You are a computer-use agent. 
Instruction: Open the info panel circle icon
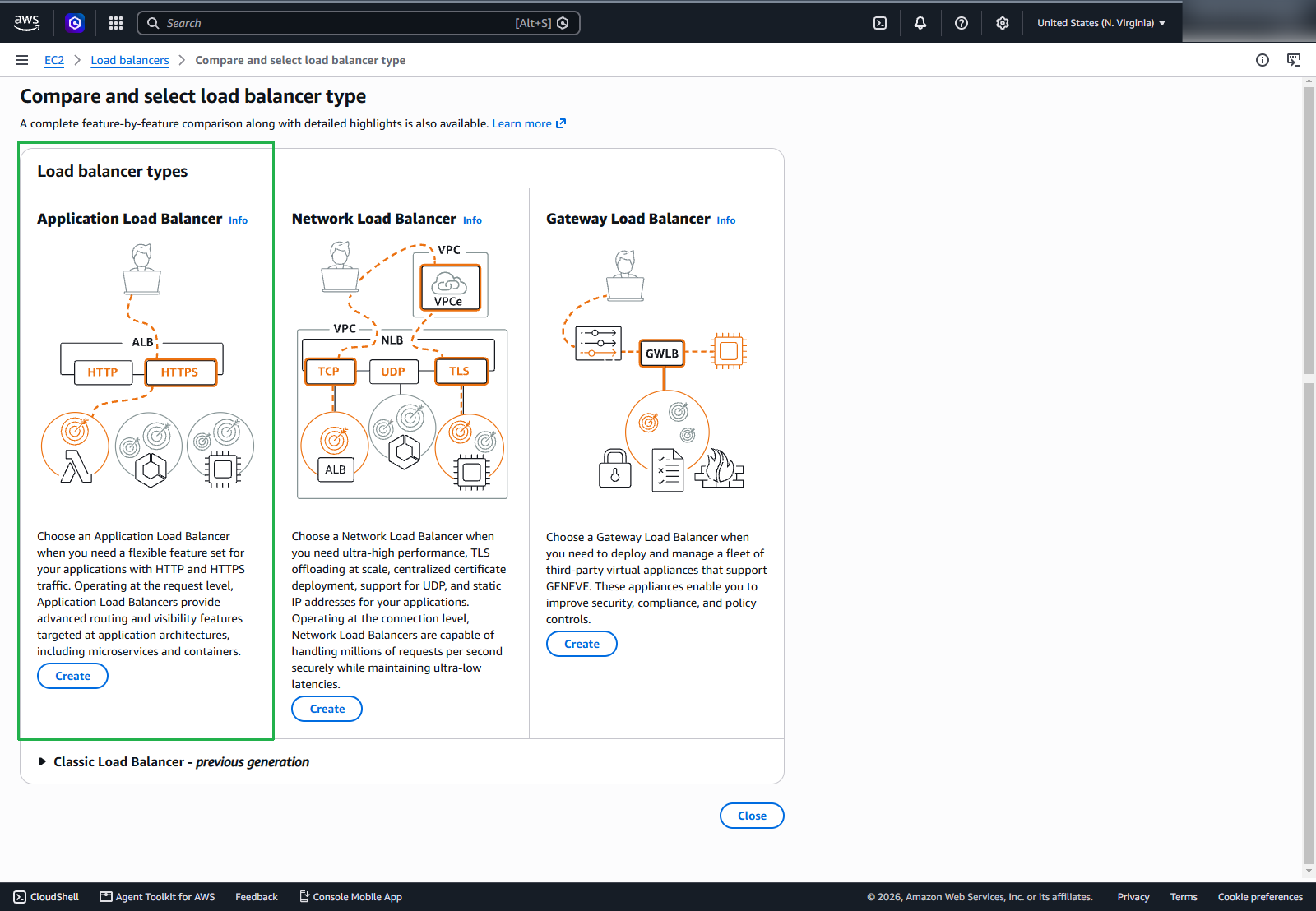pyautogui.click(x=1263, y=60)
